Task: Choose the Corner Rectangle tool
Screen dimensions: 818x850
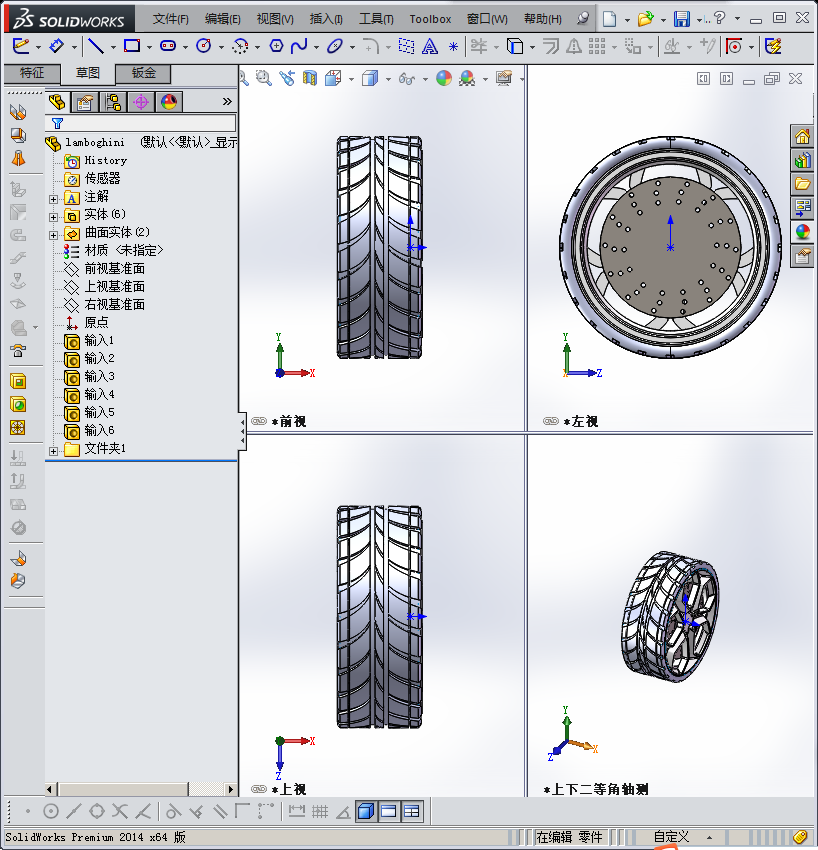Action: pos(132,46)
